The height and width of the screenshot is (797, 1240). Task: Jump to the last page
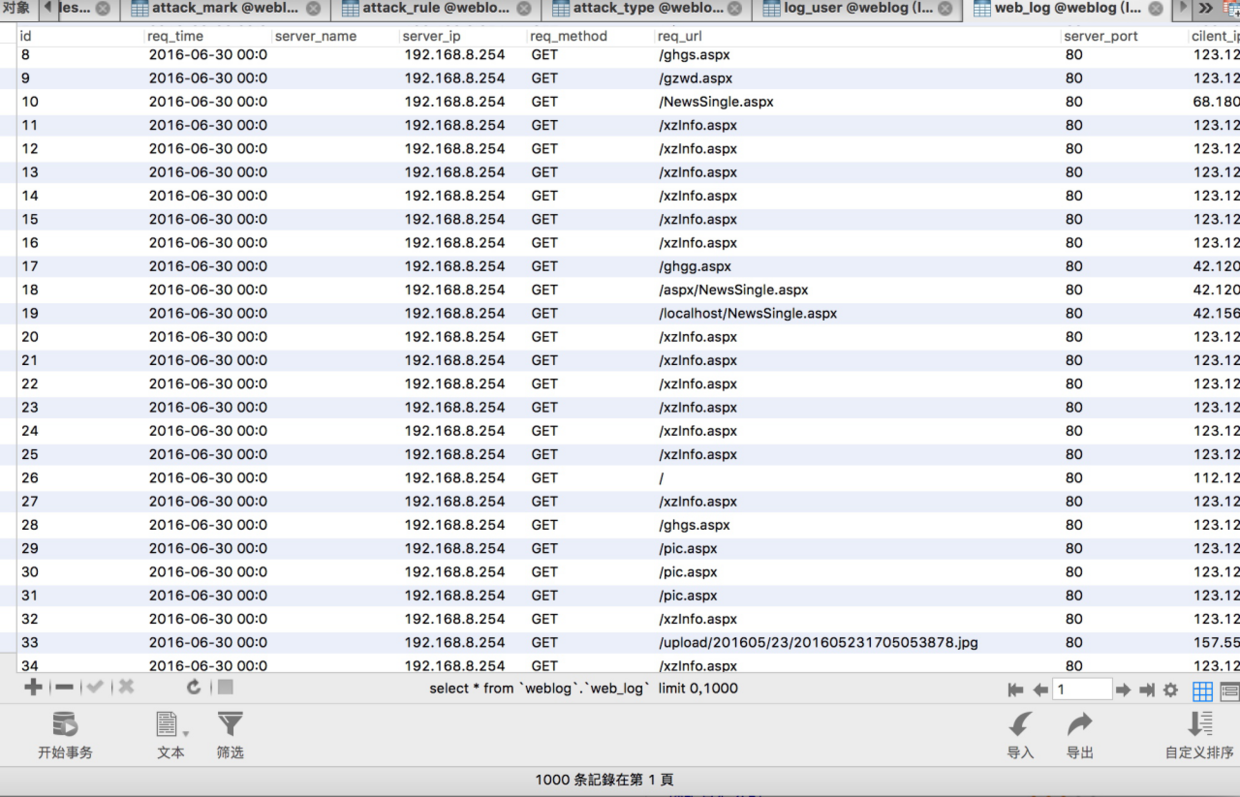pyautogui.click(x=1147, y=690)
